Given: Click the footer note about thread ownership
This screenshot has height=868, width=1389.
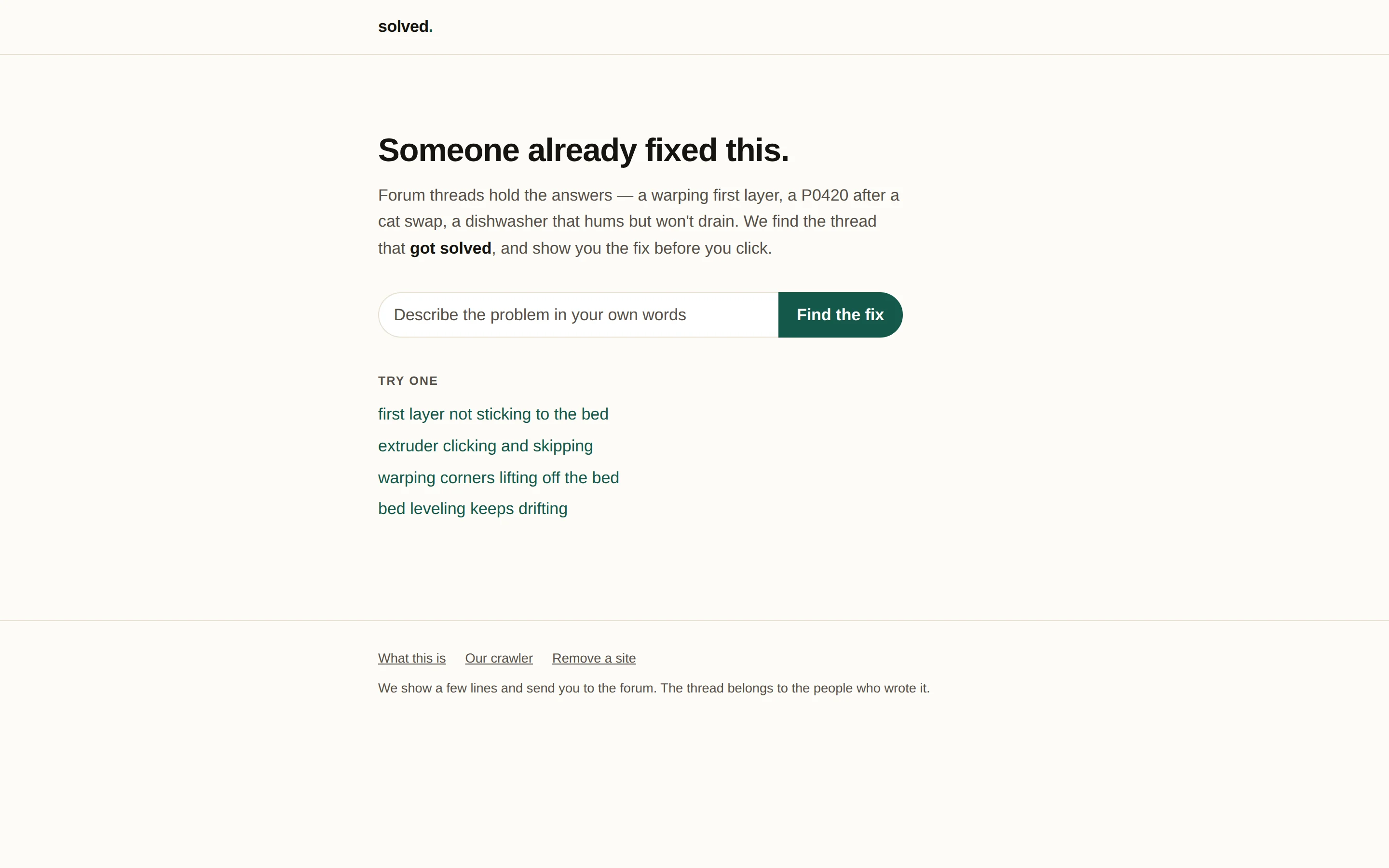Looking at the screenshot, I should (654, 688).
